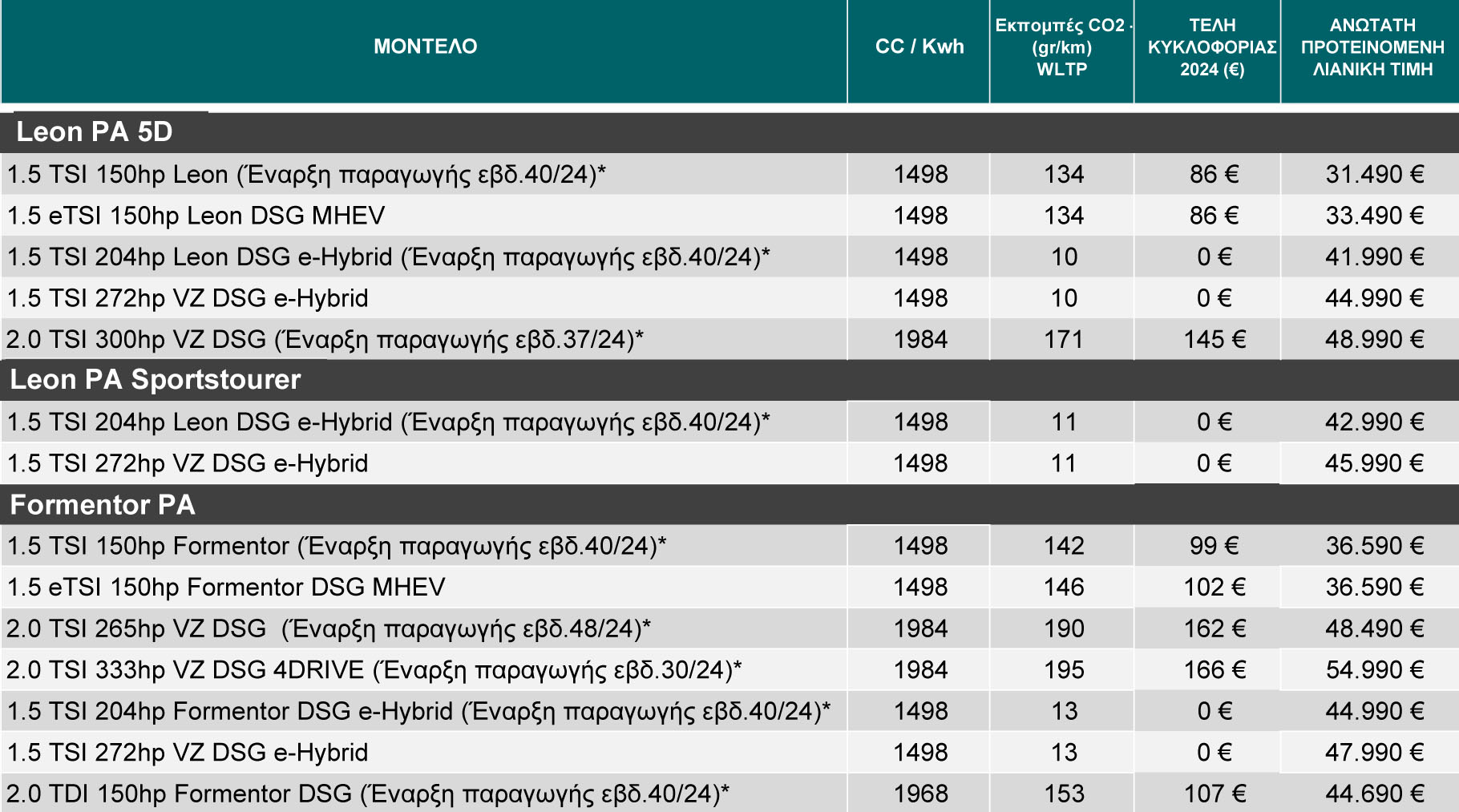Click the 1.5 eTSI 150hp Formentor DSG MHEV row

click(x=226, y=588)
